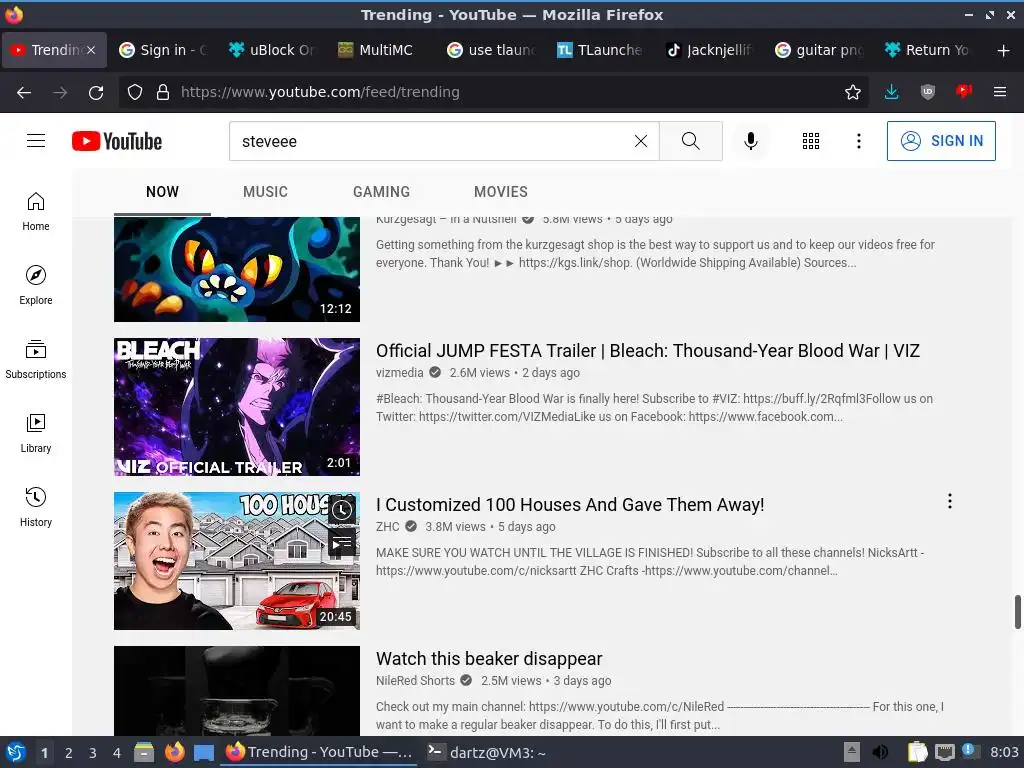The height and width of the screenshot is (768, 1024).
Task: Launch Firefox from taskbar quick launcher
Action: pyautogui.click(x=174, y=752)
